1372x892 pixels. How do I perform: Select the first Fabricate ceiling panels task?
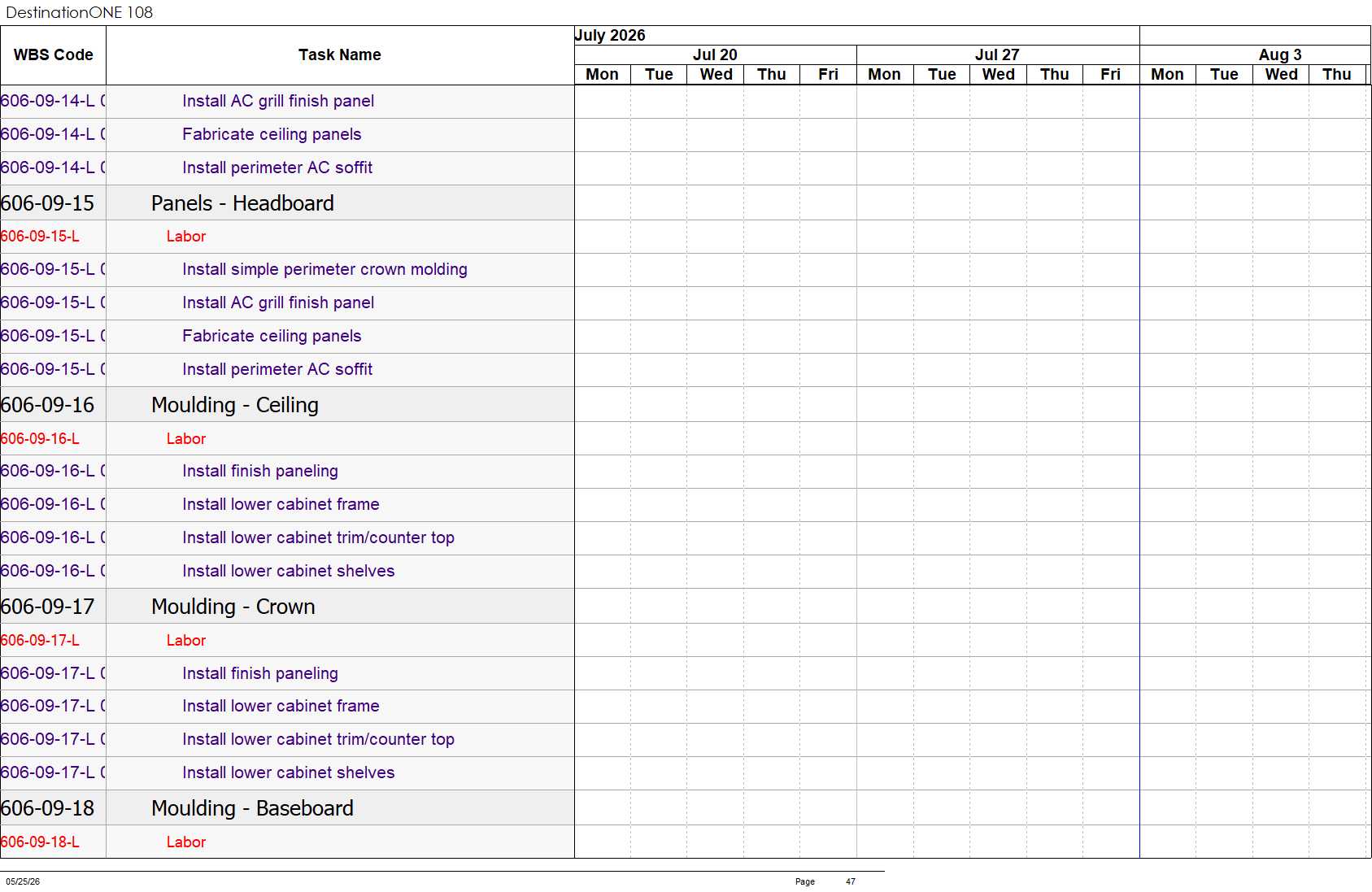(x=272, y=134)
